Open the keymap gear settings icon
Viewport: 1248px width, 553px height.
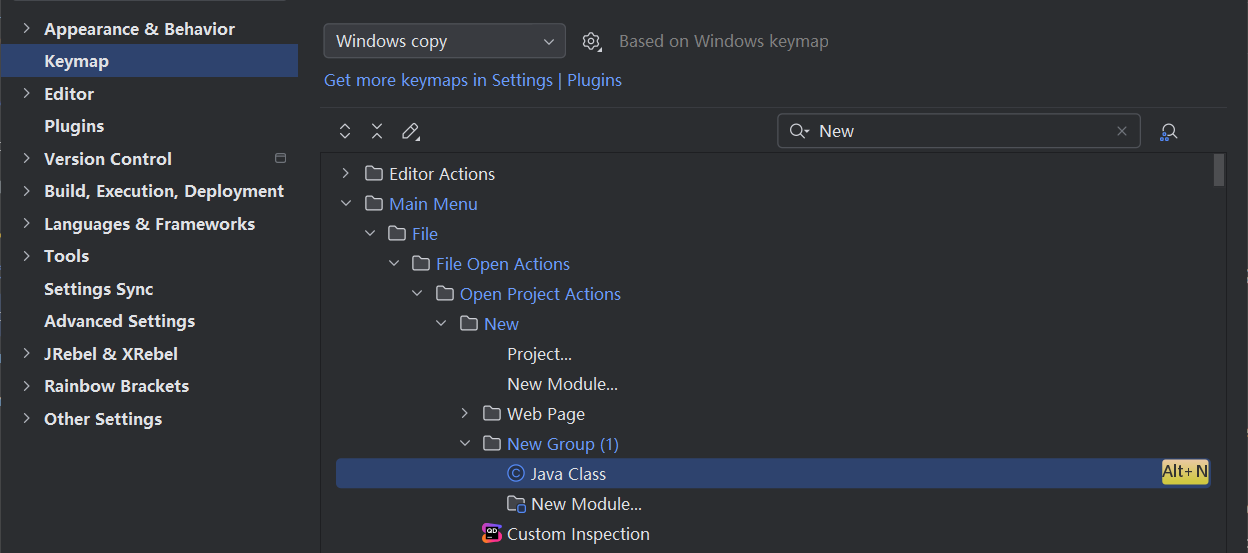pyautogui.click(x=591, y=41)
